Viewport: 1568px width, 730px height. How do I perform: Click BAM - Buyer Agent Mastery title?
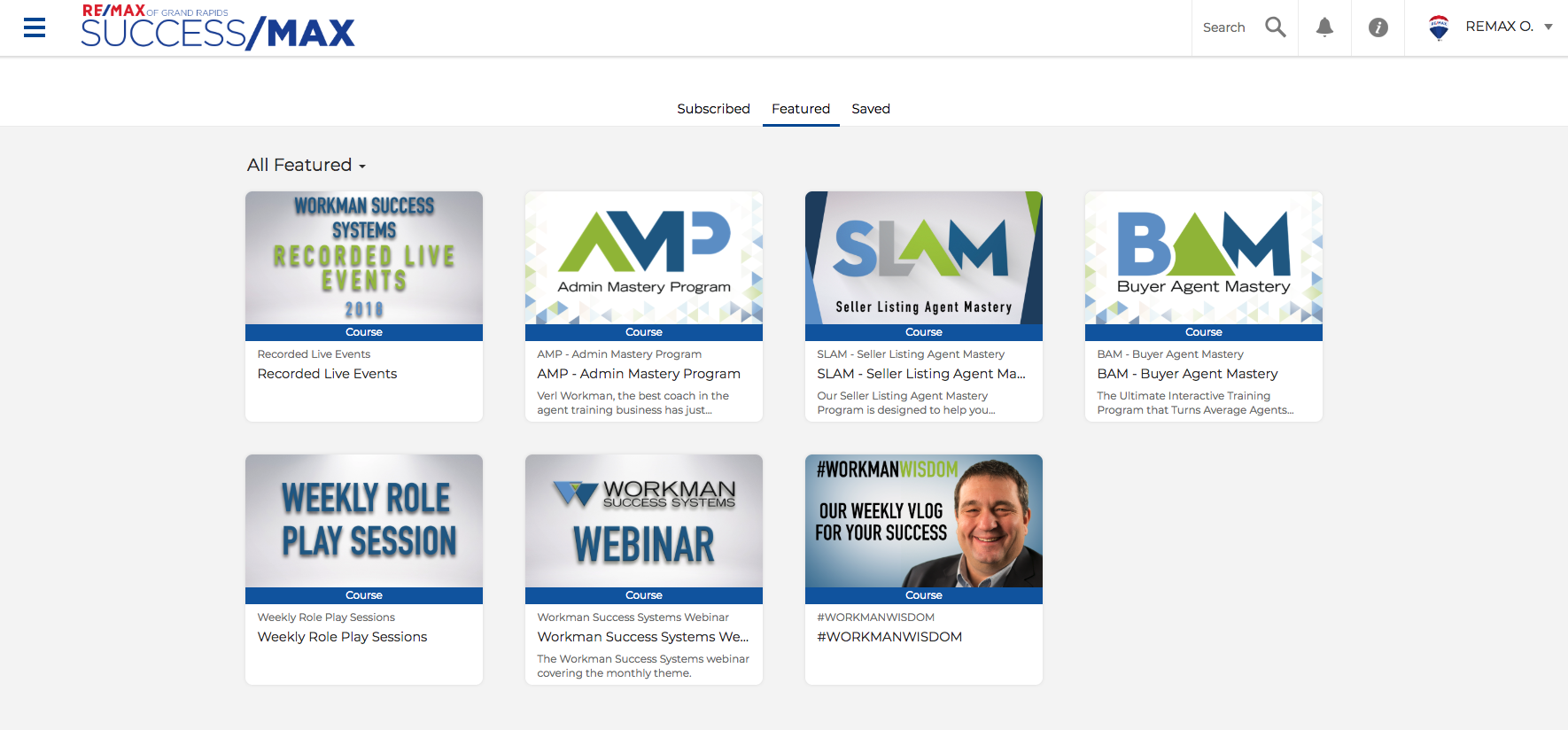pyautogui.click(x=1187, y=374)
